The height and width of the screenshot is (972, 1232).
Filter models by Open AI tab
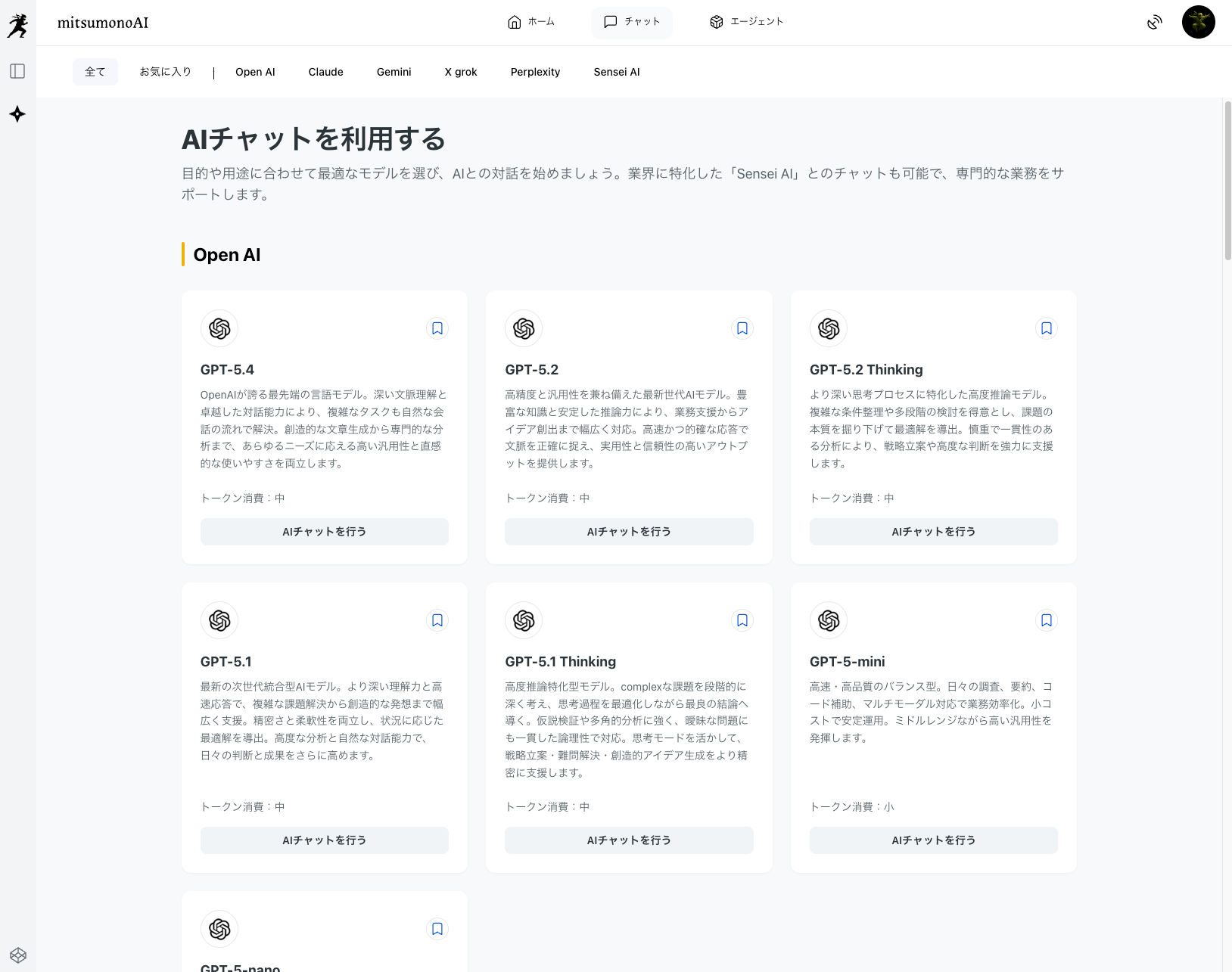click(x=255, y=72)
